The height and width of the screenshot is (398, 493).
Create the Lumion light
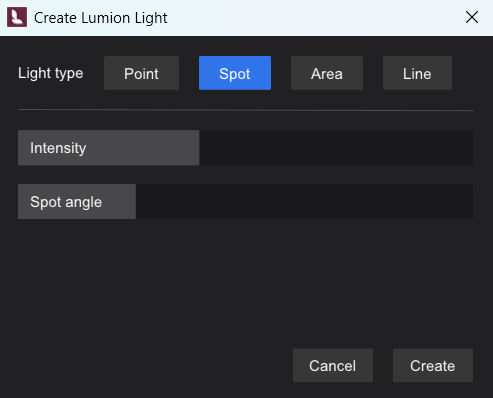(x=433, y=365)
